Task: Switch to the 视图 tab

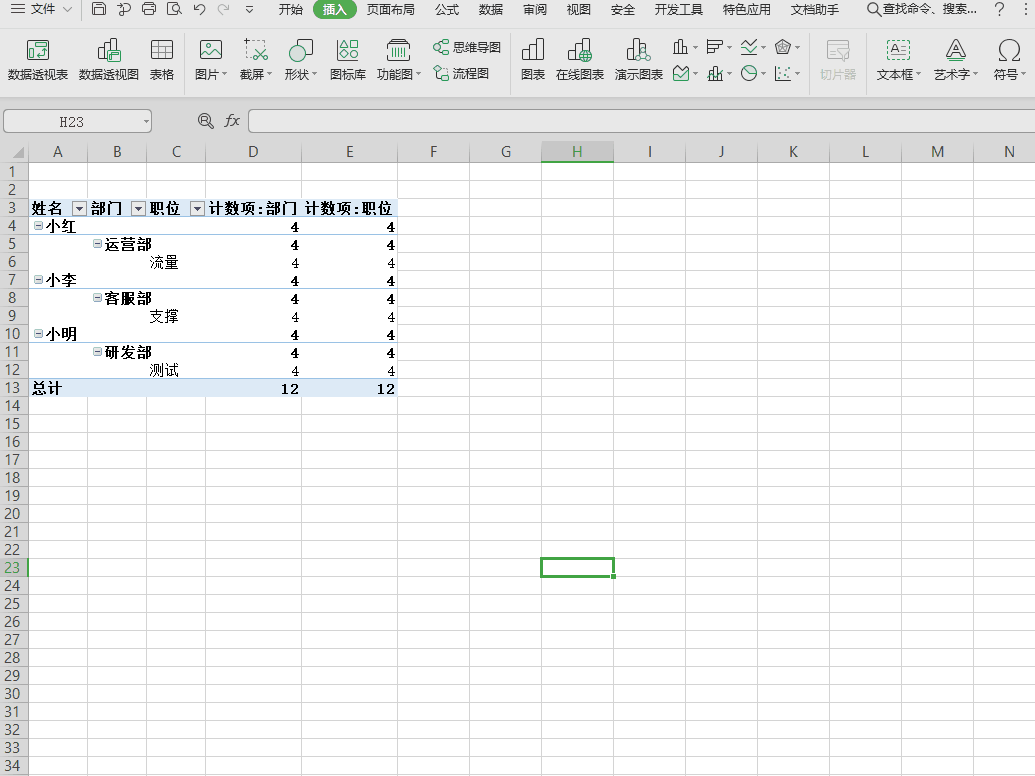Action: [579, 10]
